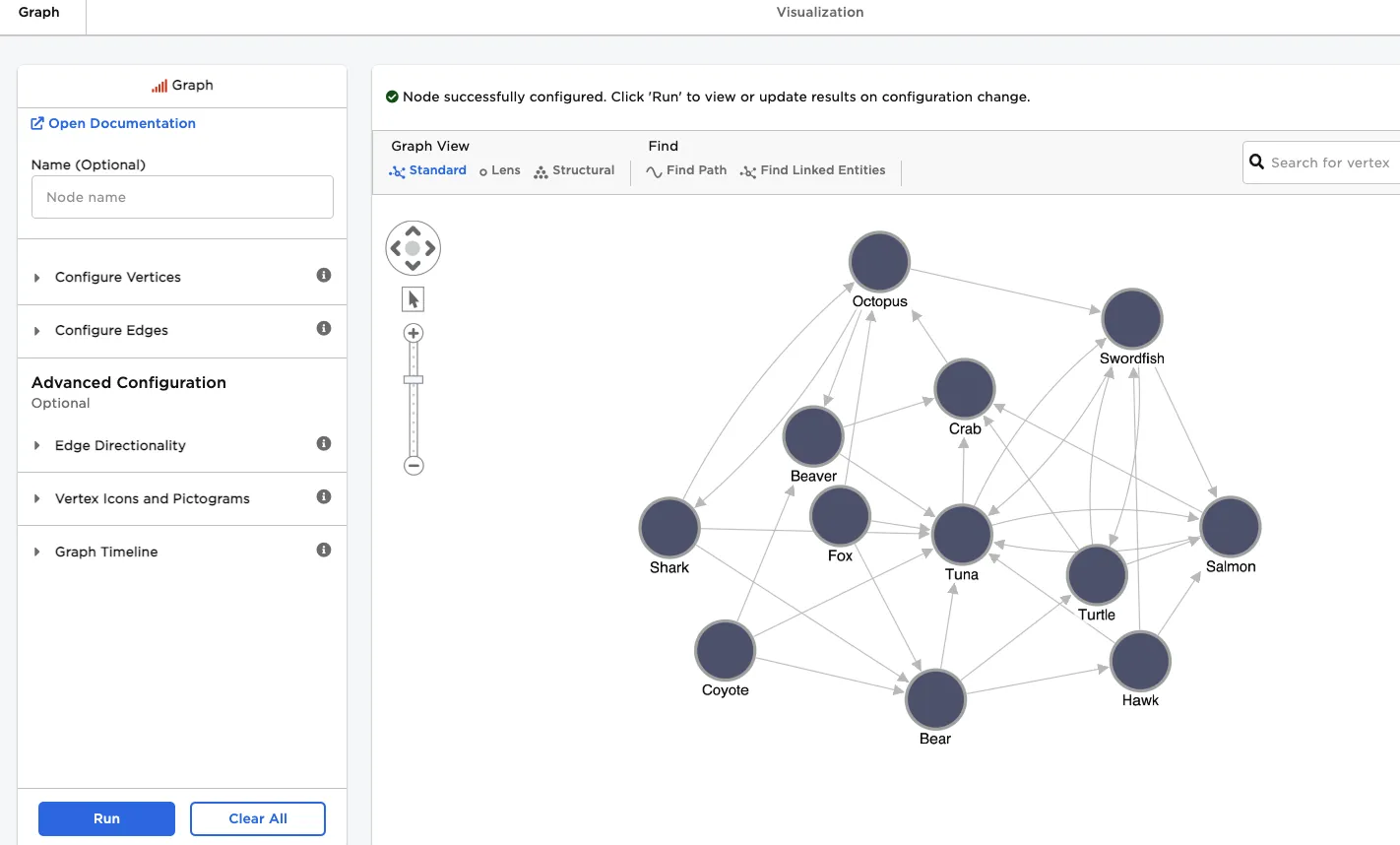Viewport: 1400px width, 845px height.
Task: Expand the Configure Vertices section
Action: (117, 278)
